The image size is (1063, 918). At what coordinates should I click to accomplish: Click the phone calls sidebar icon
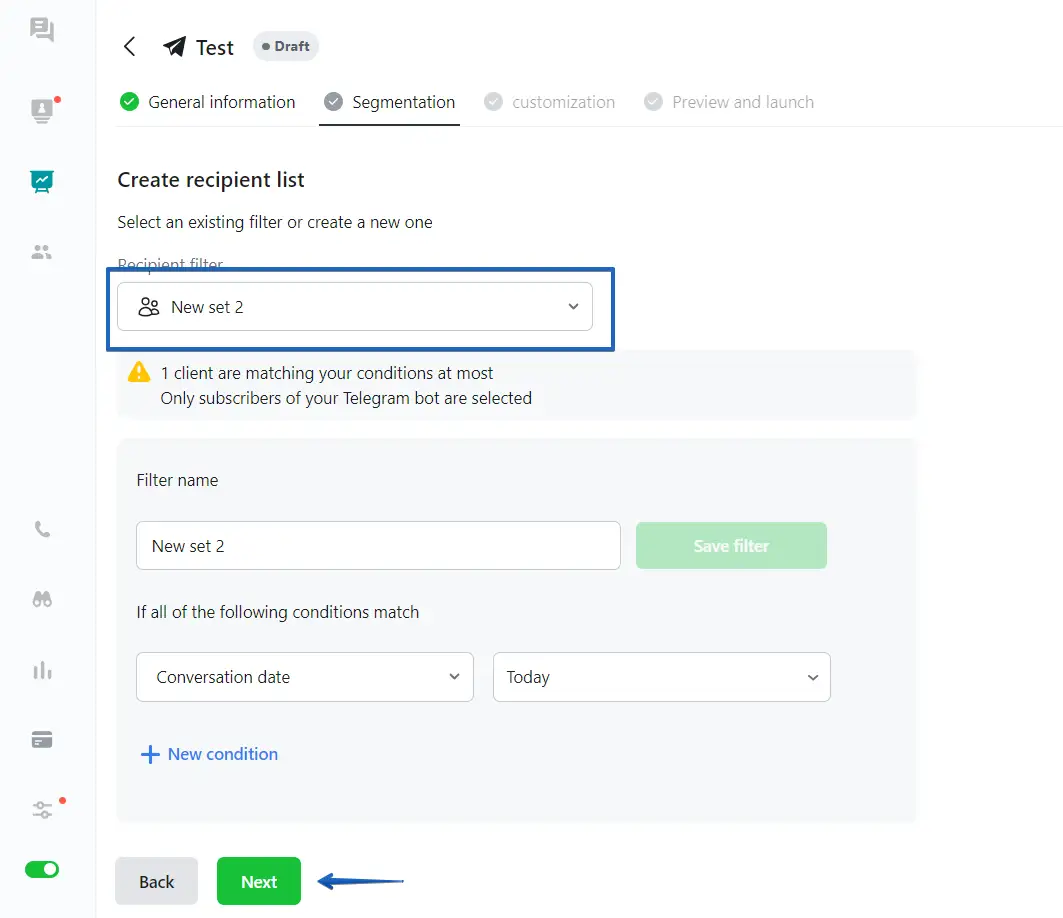[42, 529]
